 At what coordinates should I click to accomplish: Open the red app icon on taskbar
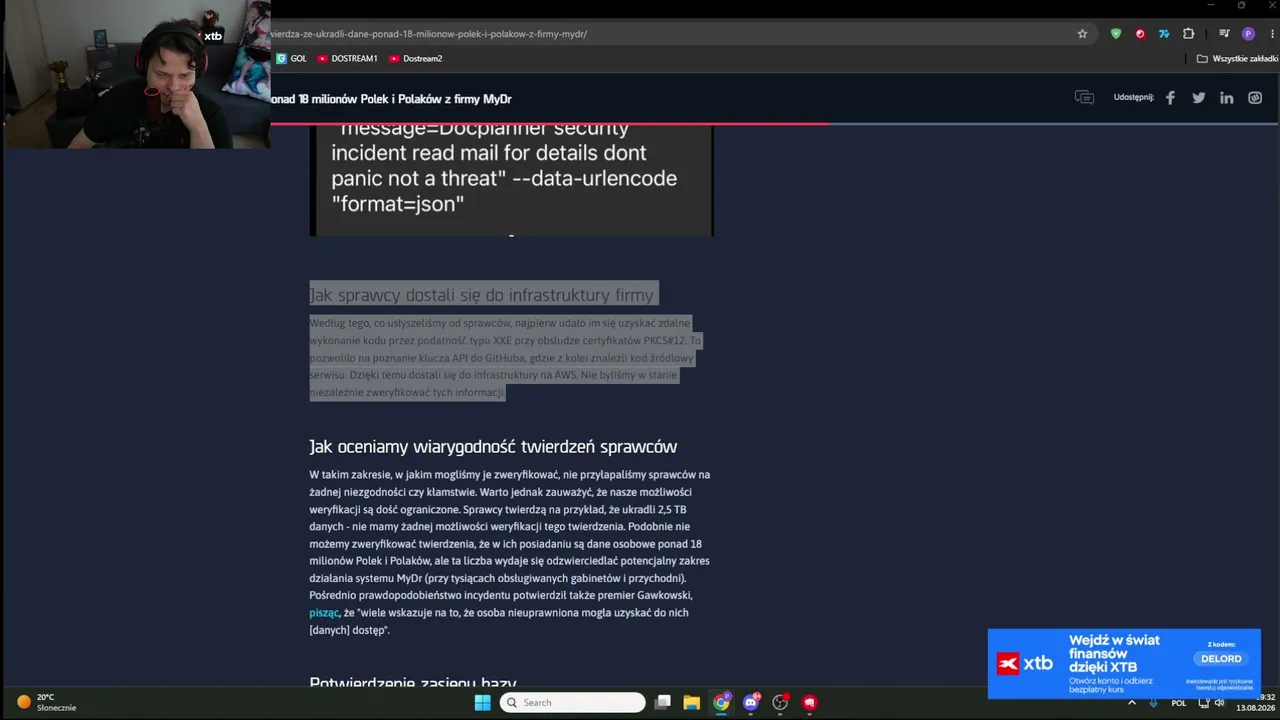(x=810, y=702)
